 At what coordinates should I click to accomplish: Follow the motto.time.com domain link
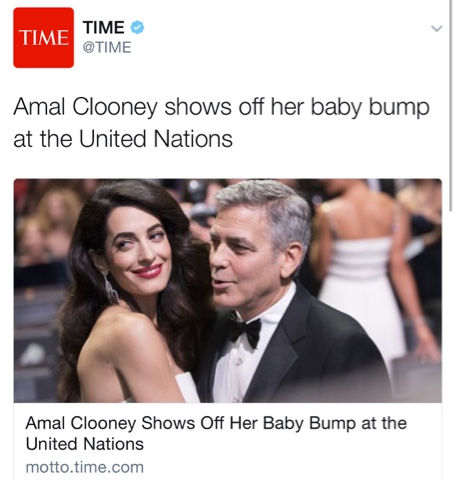click(x=85, y=467)
